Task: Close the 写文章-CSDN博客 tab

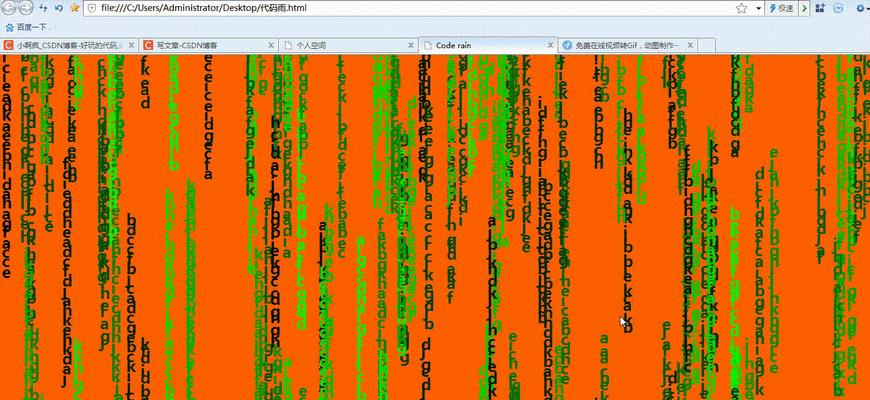Action: (271, 45)
